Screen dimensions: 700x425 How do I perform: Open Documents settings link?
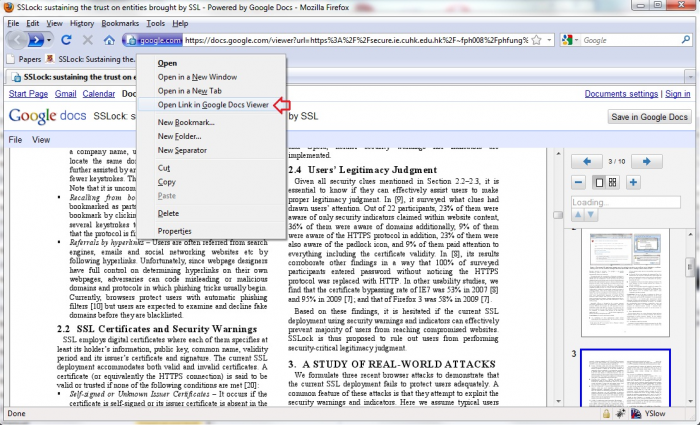click(x=621, y=94)
